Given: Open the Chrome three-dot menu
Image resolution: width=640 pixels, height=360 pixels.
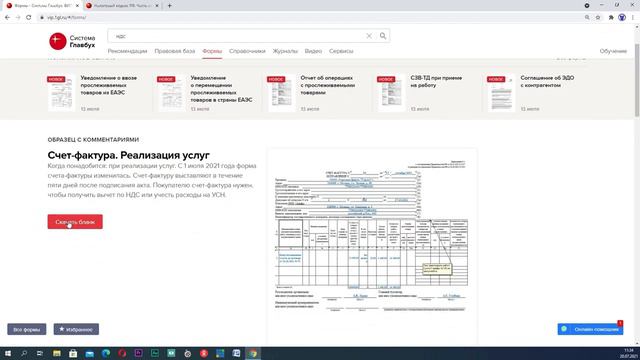Looking at the screenshot, I should 633,18.
